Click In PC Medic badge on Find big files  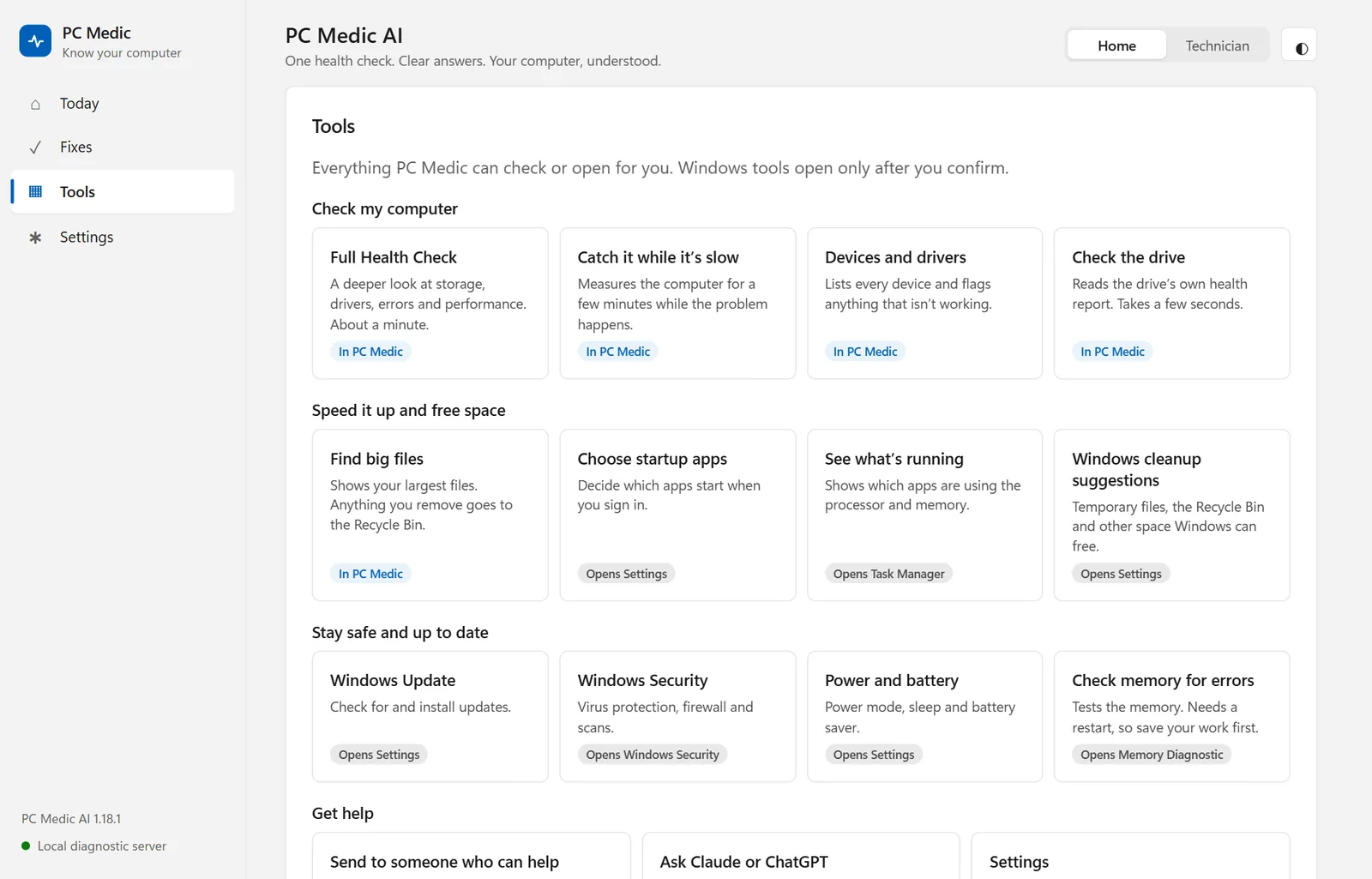pyautogui.click(x=370, y=574)
